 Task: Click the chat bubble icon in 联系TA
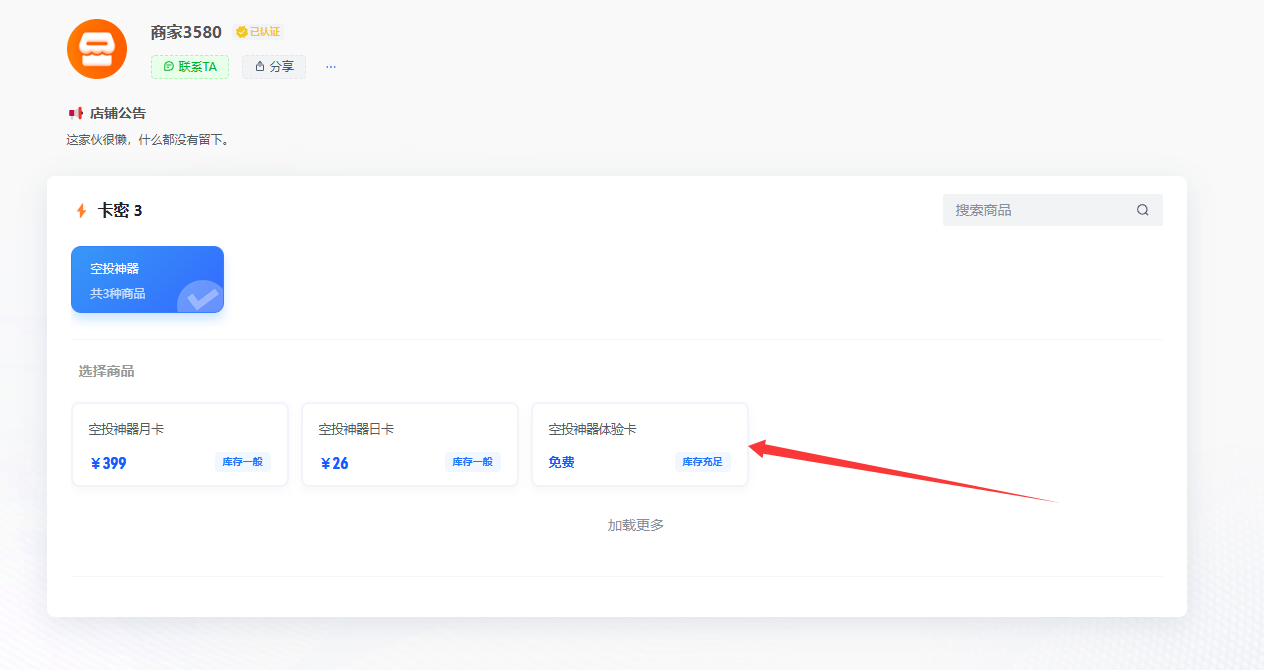tap(171, 66)
